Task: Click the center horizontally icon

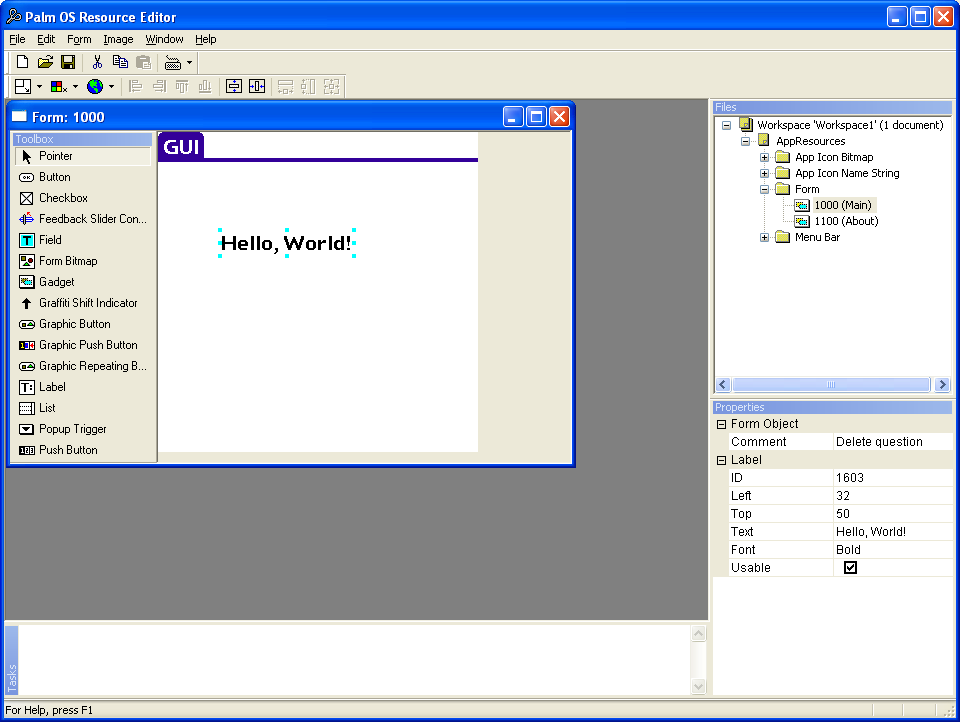Action: pos(257,86)
